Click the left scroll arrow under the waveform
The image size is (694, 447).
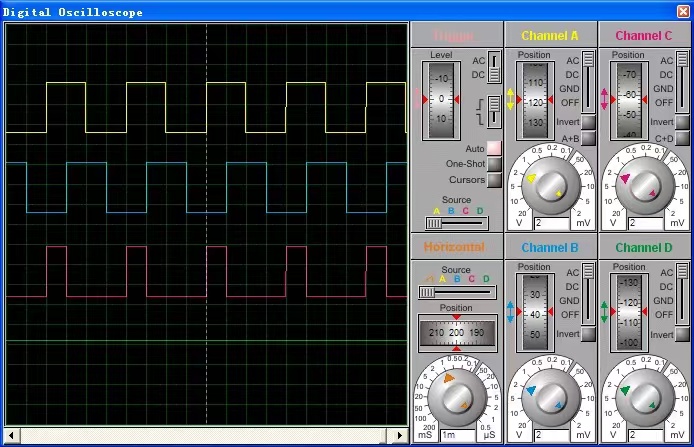point(12,435)
